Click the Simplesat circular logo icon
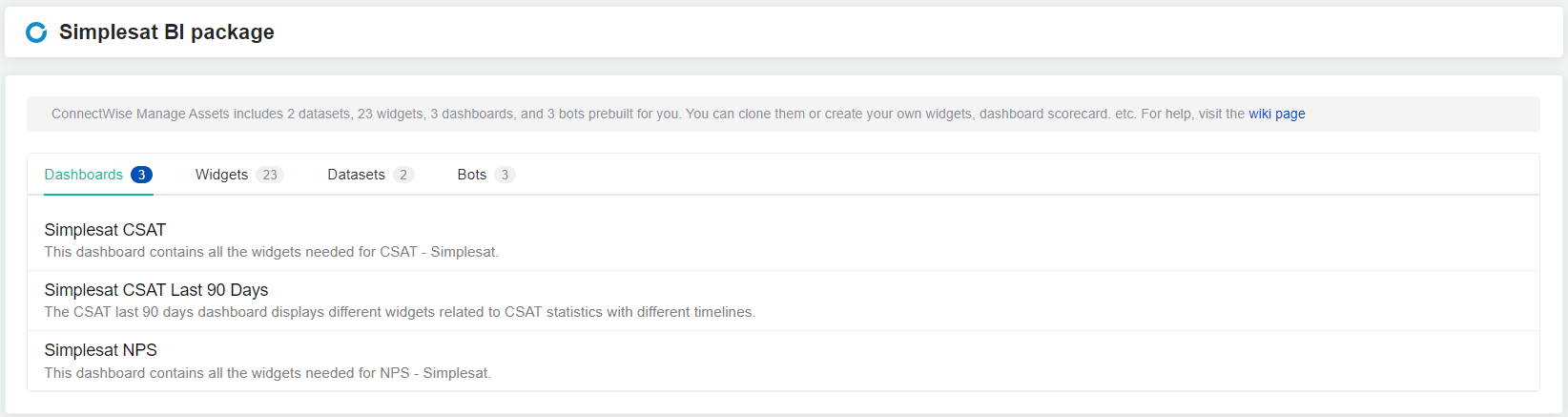The width and height of the screenshot is (1568, 417). tap(36, 32)
